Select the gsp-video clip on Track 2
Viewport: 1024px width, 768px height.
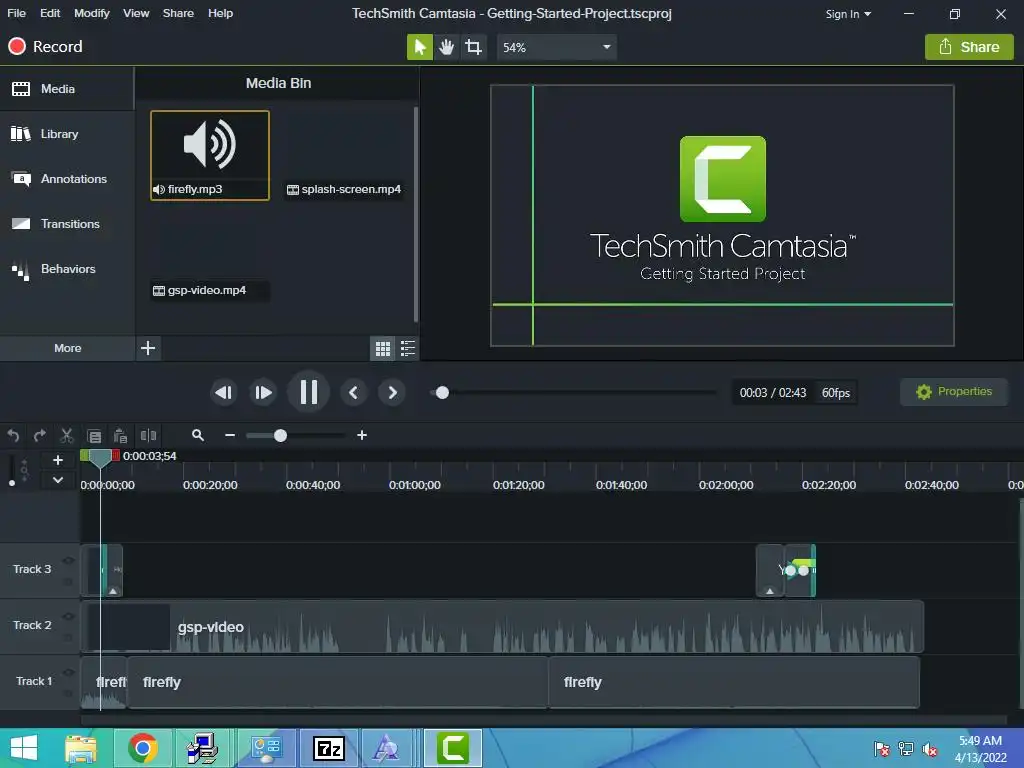[502, 627]
